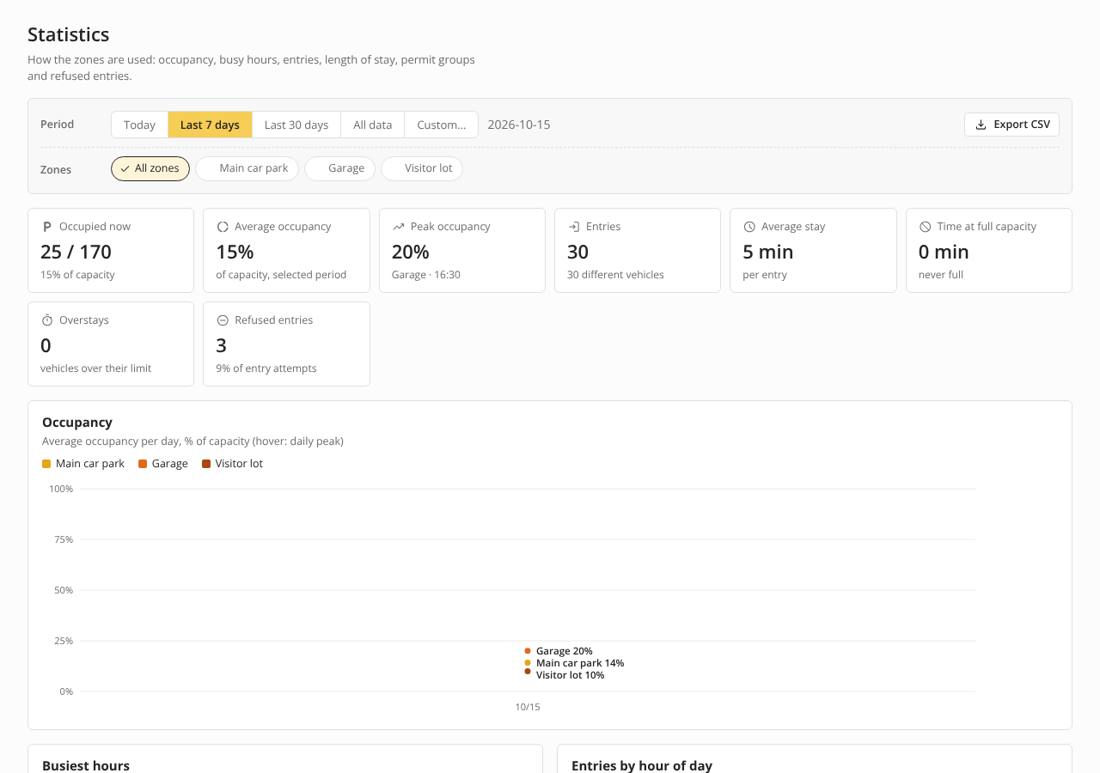Image resolution: width=1100 pixels, height=773 pixels.
Task: Click the '15% of capacity' caption
Action: click(x=77, y=275)
